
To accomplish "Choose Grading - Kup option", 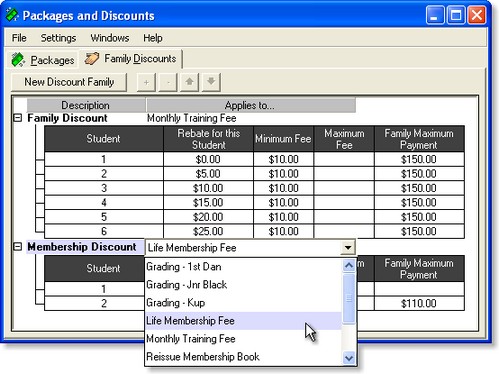I will [243, 303].
